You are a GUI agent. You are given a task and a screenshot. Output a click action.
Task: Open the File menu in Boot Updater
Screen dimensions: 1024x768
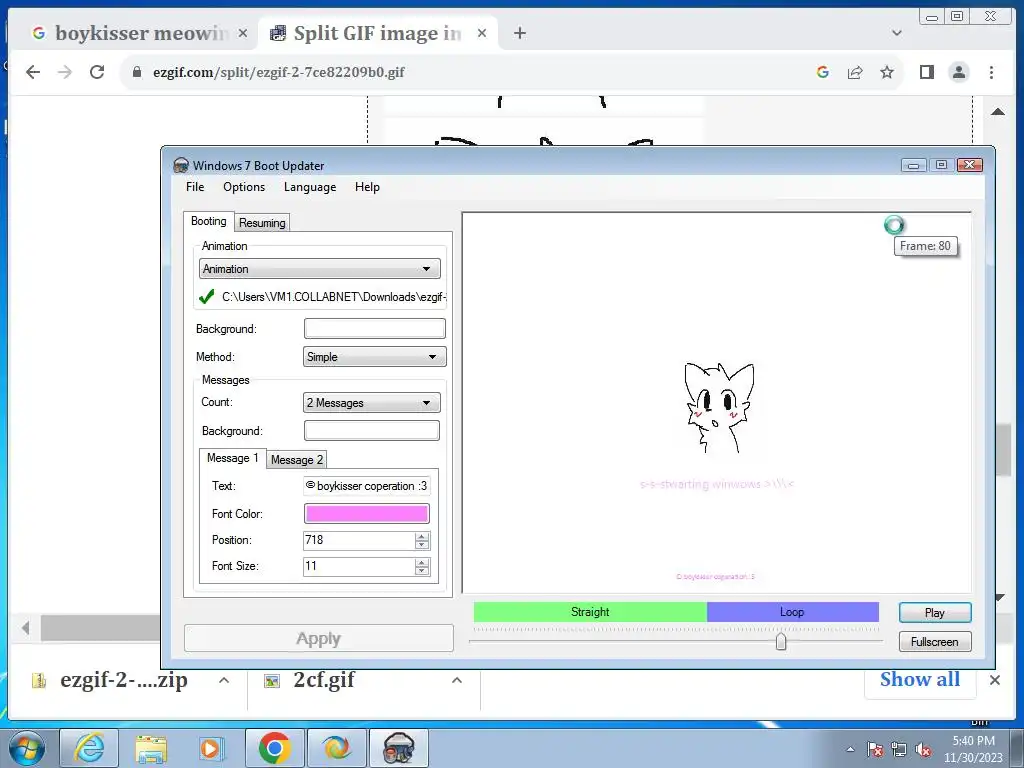tap(195, 187)
